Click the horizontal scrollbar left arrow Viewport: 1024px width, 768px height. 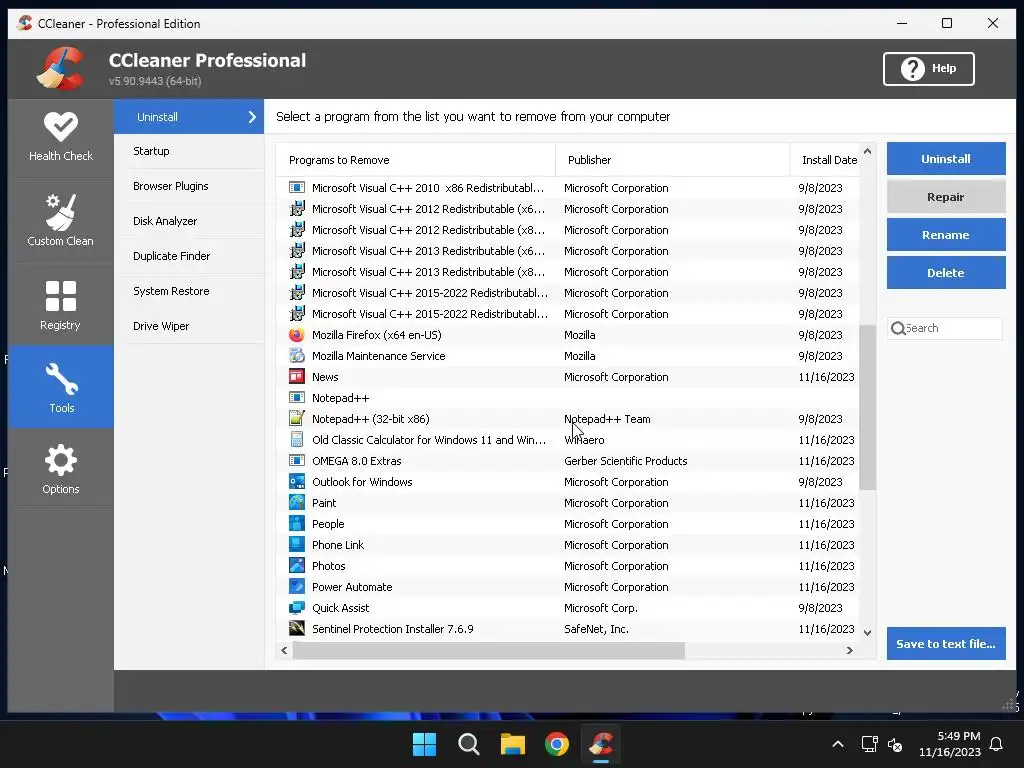[284, 650]
